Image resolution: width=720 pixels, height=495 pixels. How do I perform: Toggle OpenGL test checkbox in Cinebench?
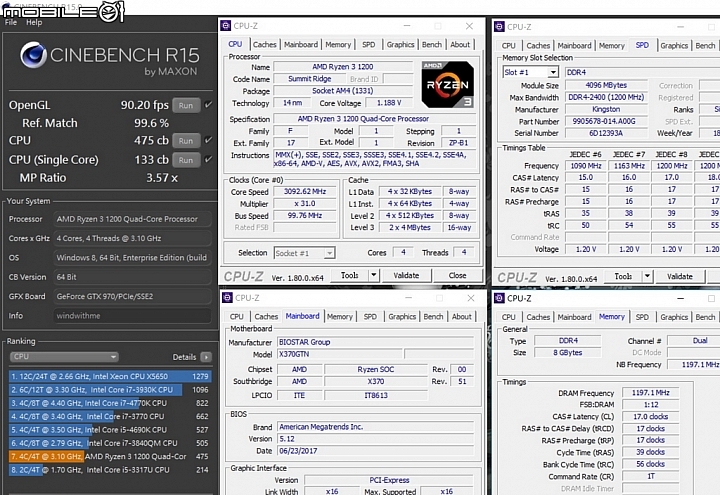coord(208,105)
